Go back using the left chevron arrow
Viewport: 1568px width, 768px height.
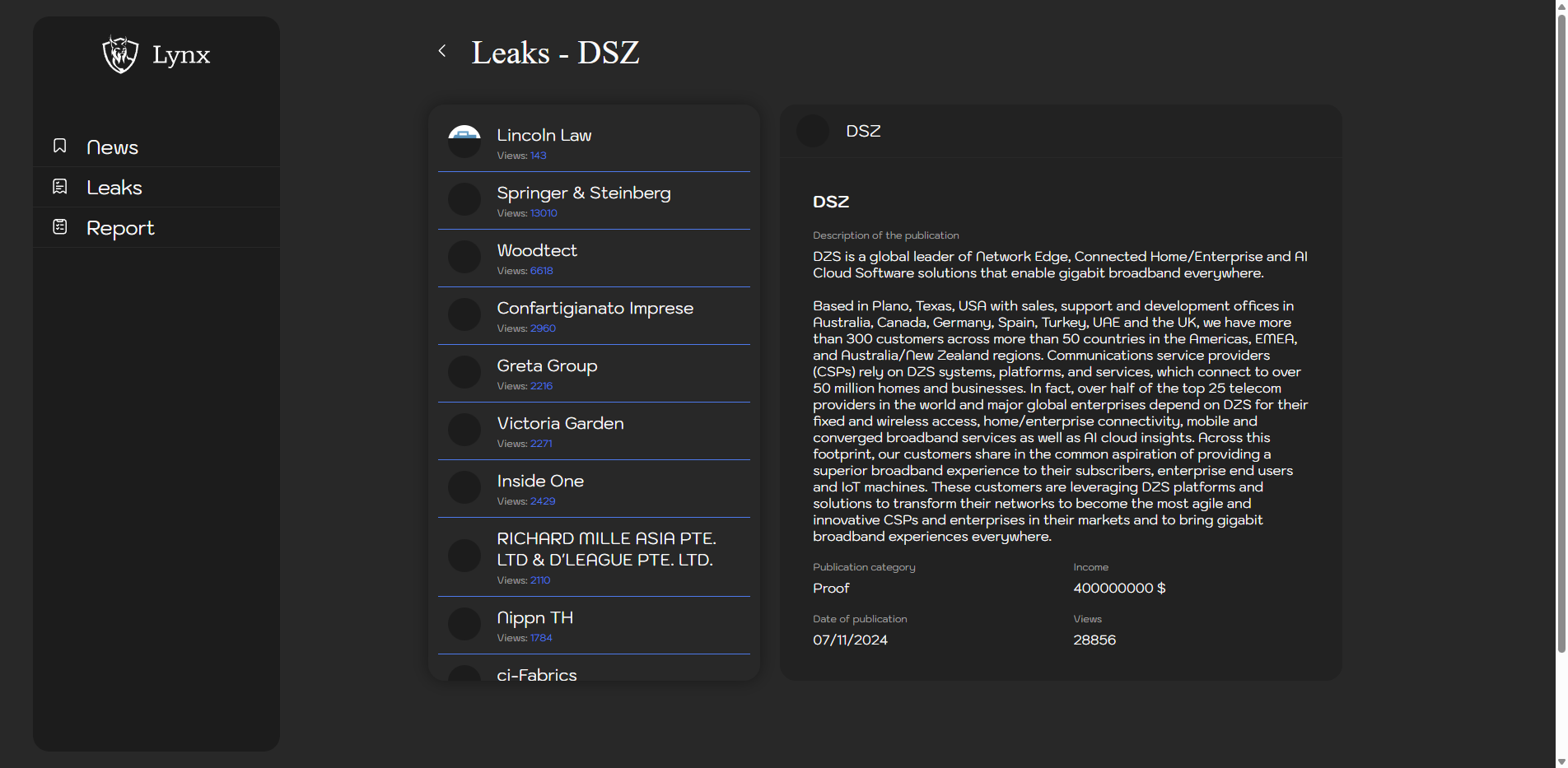pos(442,51)
